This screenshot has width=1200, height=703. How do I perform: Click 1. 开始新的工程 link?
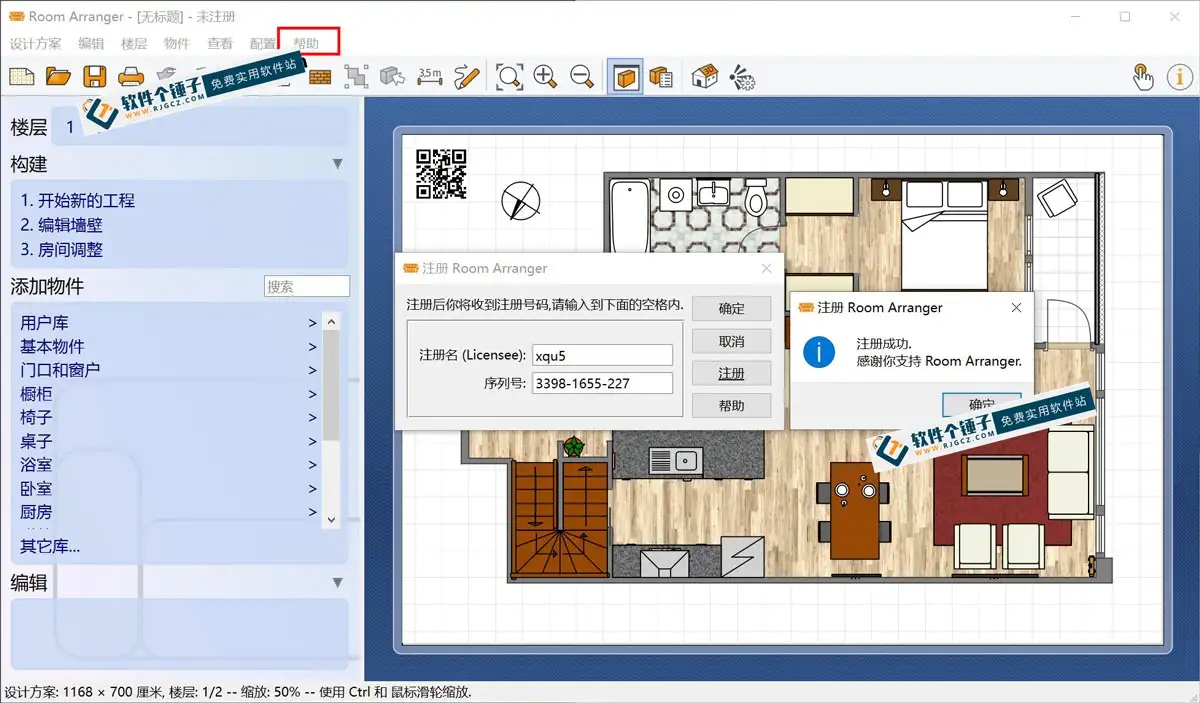tap(78, 200)
